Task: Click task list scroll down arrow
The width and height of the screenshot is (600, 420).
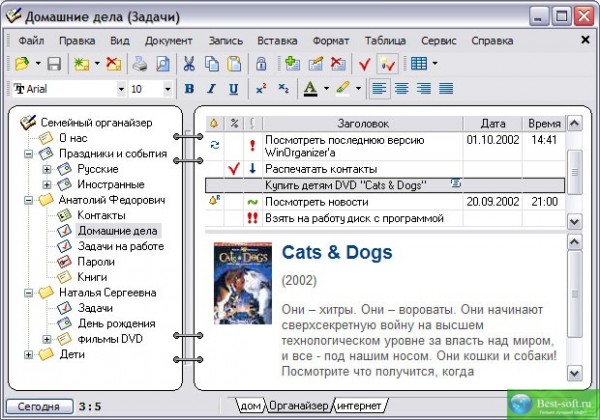Action: [x=574, y=221]
